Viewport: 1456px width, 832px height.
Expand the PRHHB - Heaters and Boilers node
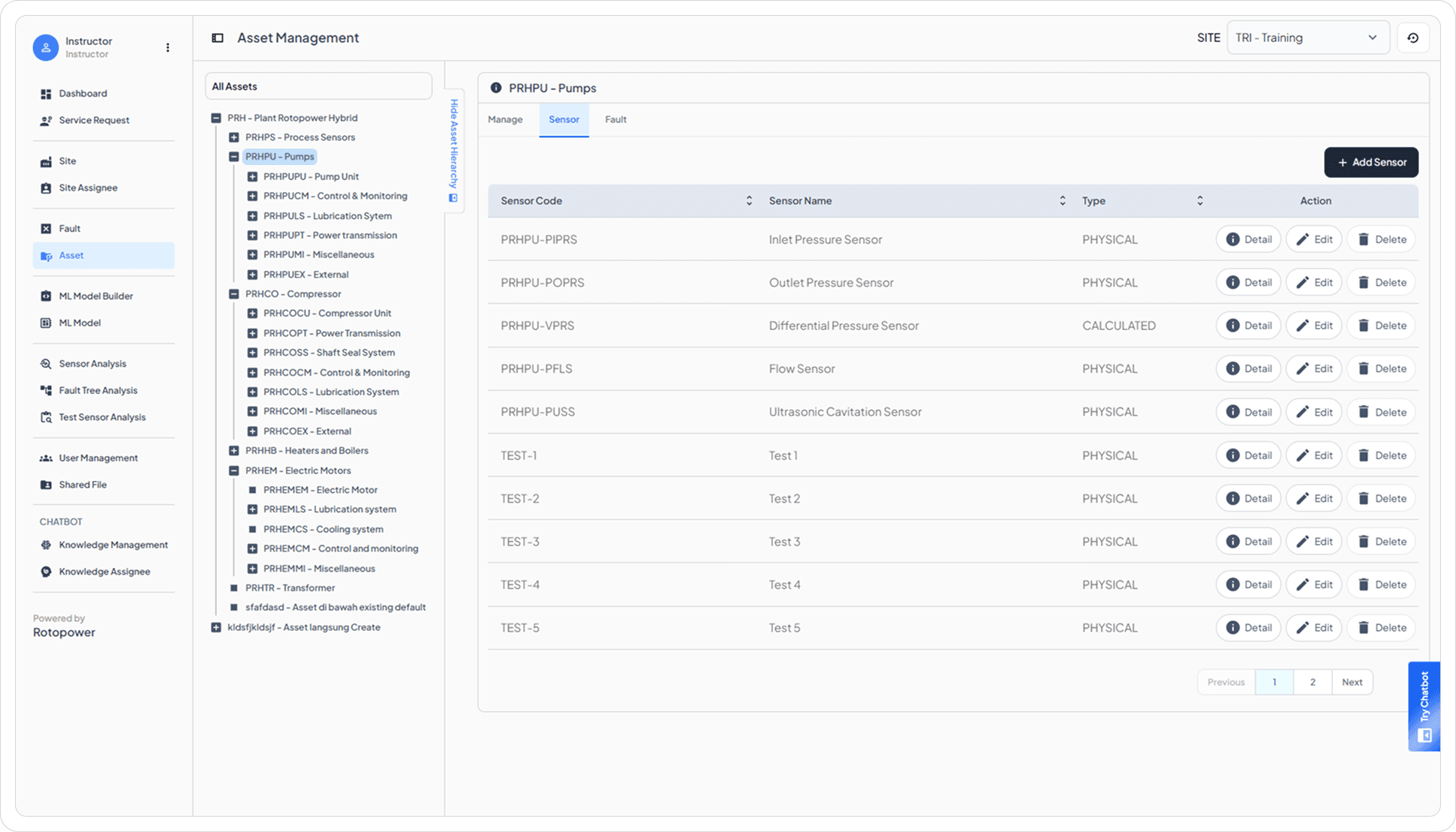point(234,451)
